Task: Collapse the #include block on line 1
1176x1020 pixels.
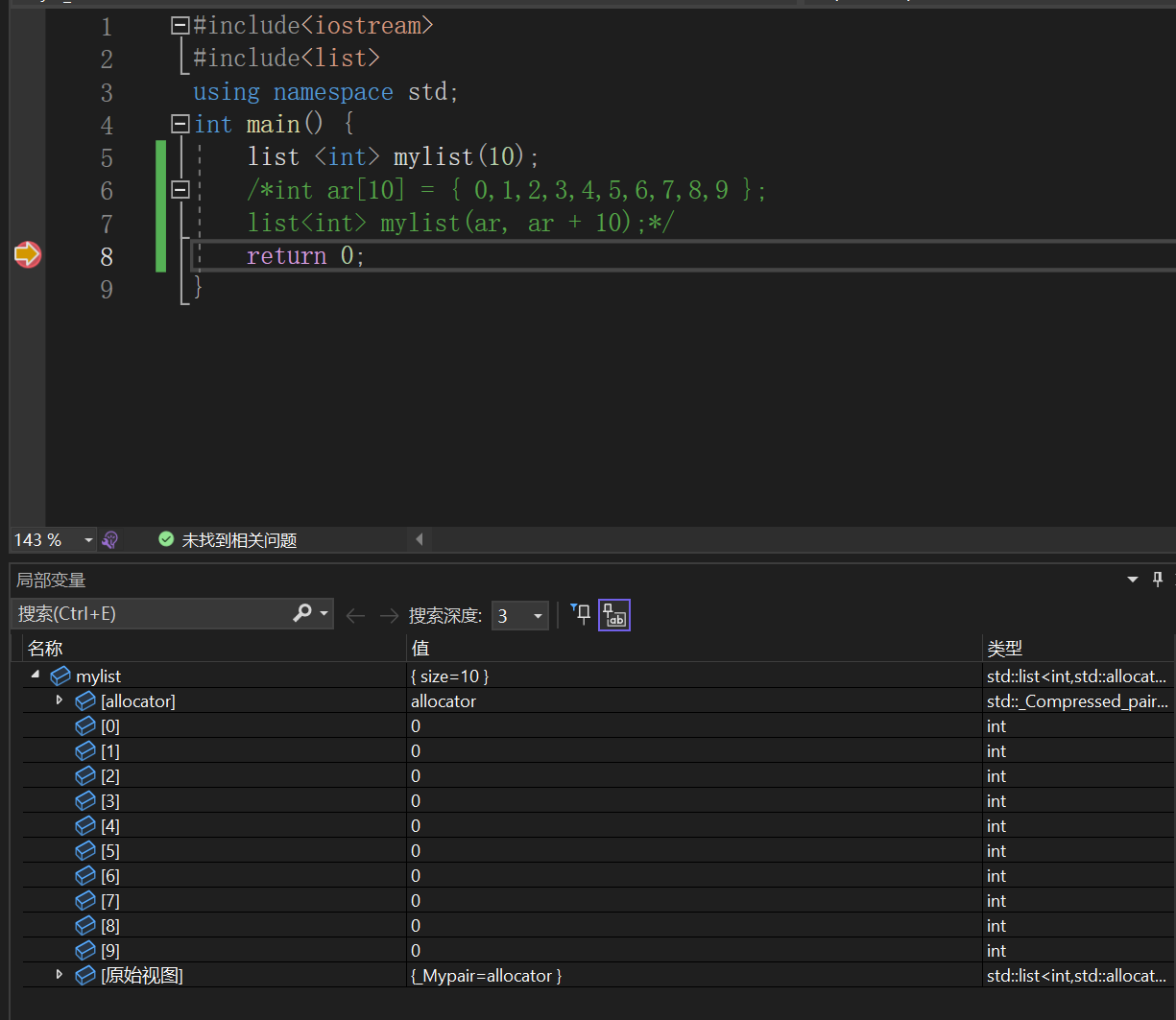Action: pyautogui.click(x=180, y=26)
